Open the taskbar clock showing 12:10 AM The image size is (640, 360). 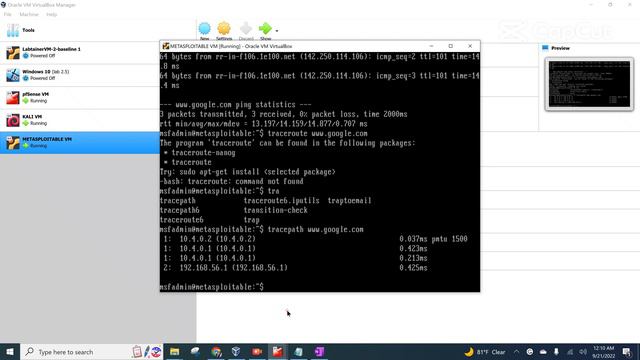(x=604, y=352)
